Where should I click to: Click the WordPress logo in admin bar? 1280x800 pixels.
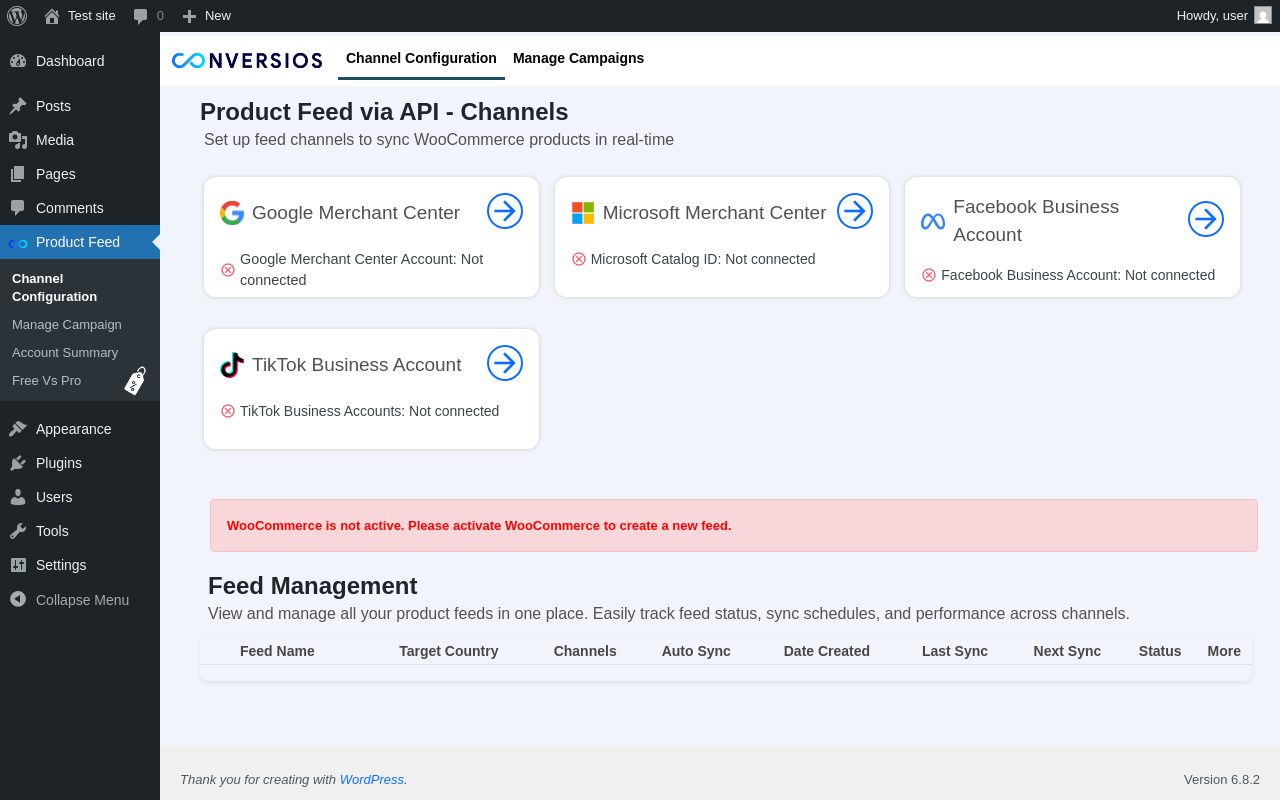click(17, 15)
